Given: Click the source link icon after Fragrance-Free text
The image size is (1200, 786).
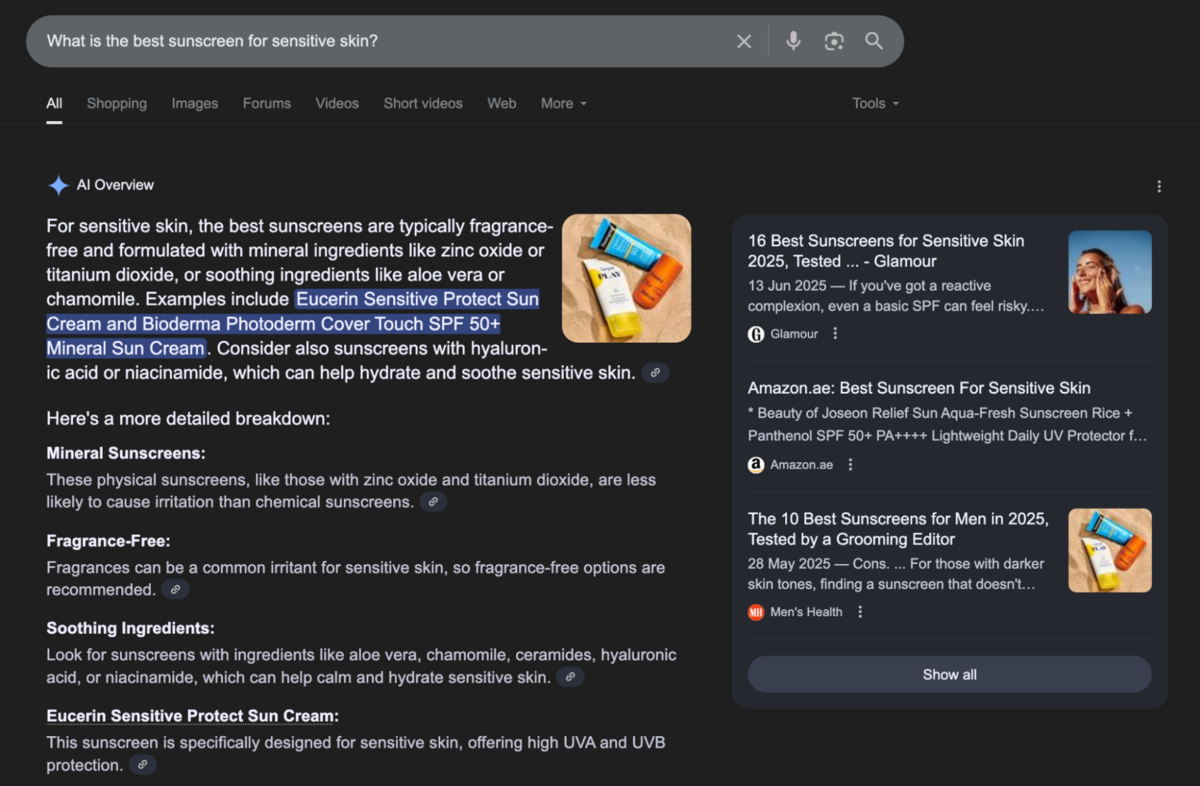Looking at the screenshot, I should (x=175, y=590).
